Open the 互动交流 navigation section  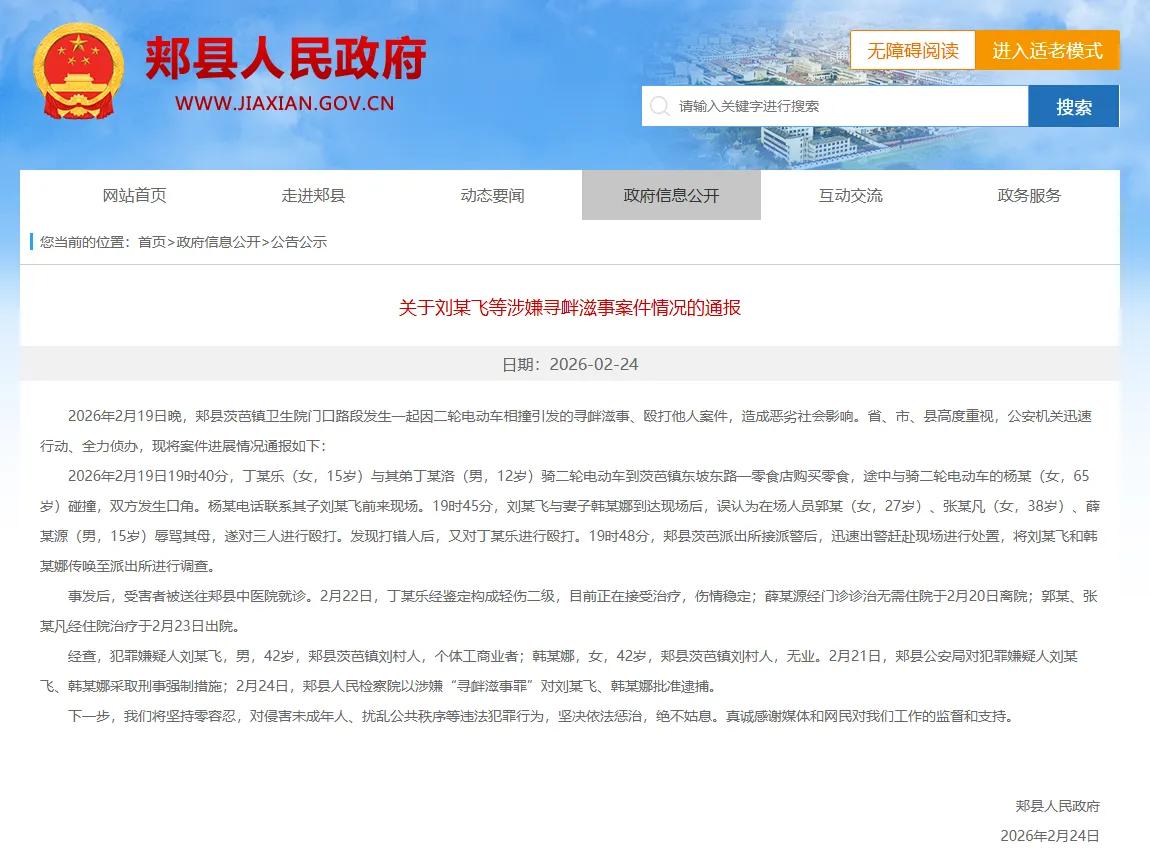(850, 196)
